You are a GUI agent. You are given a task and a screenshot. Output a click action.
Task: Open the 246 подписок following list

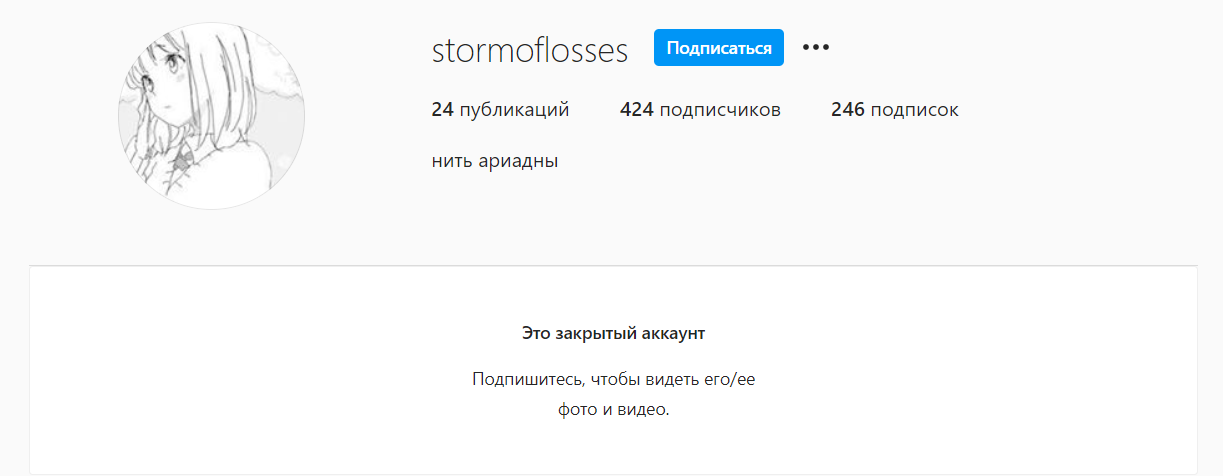click(894, 110)
